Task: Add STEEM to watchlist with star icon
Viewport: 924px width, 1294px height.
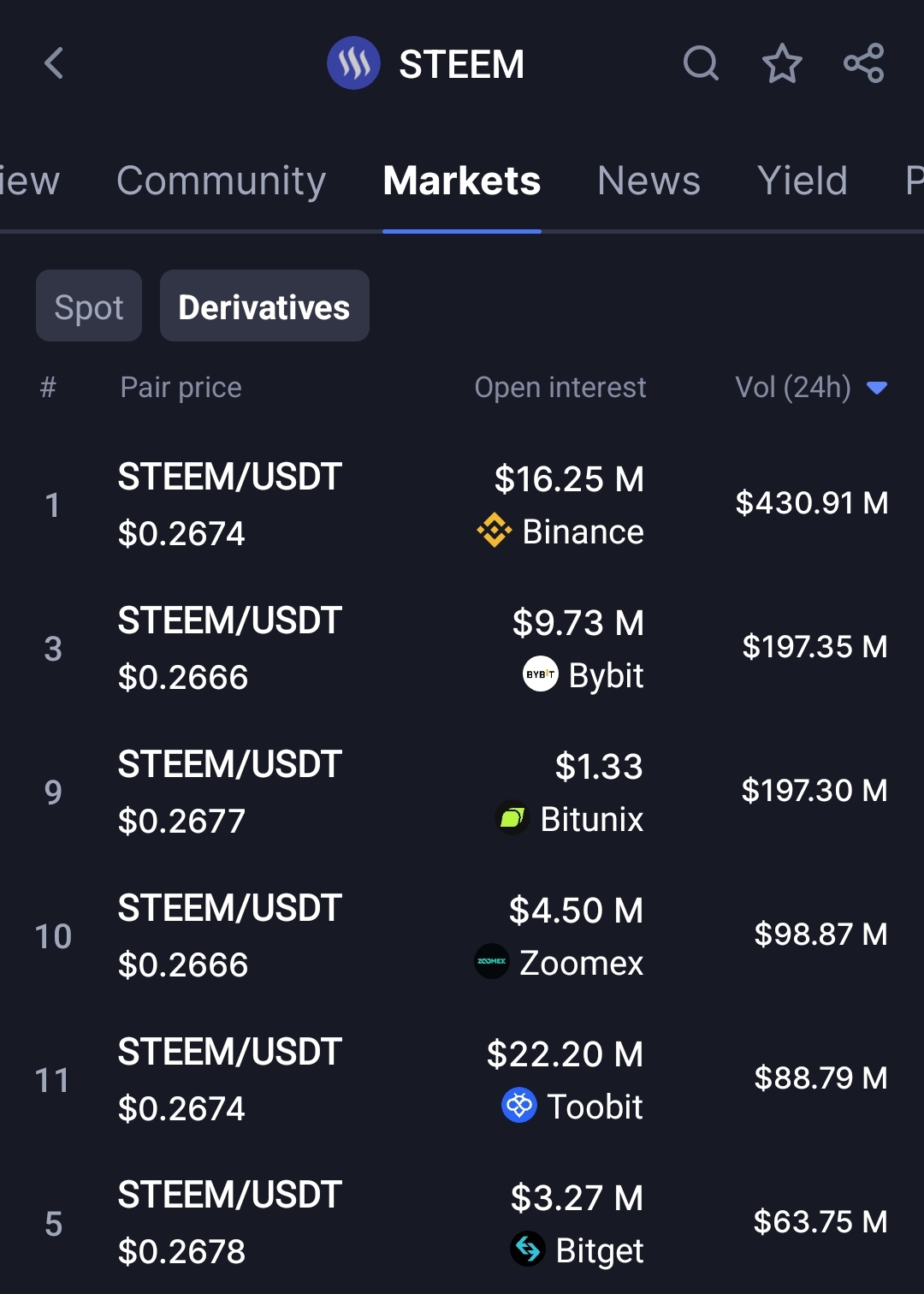Action: pyautogui.click(x=782, y=63)
